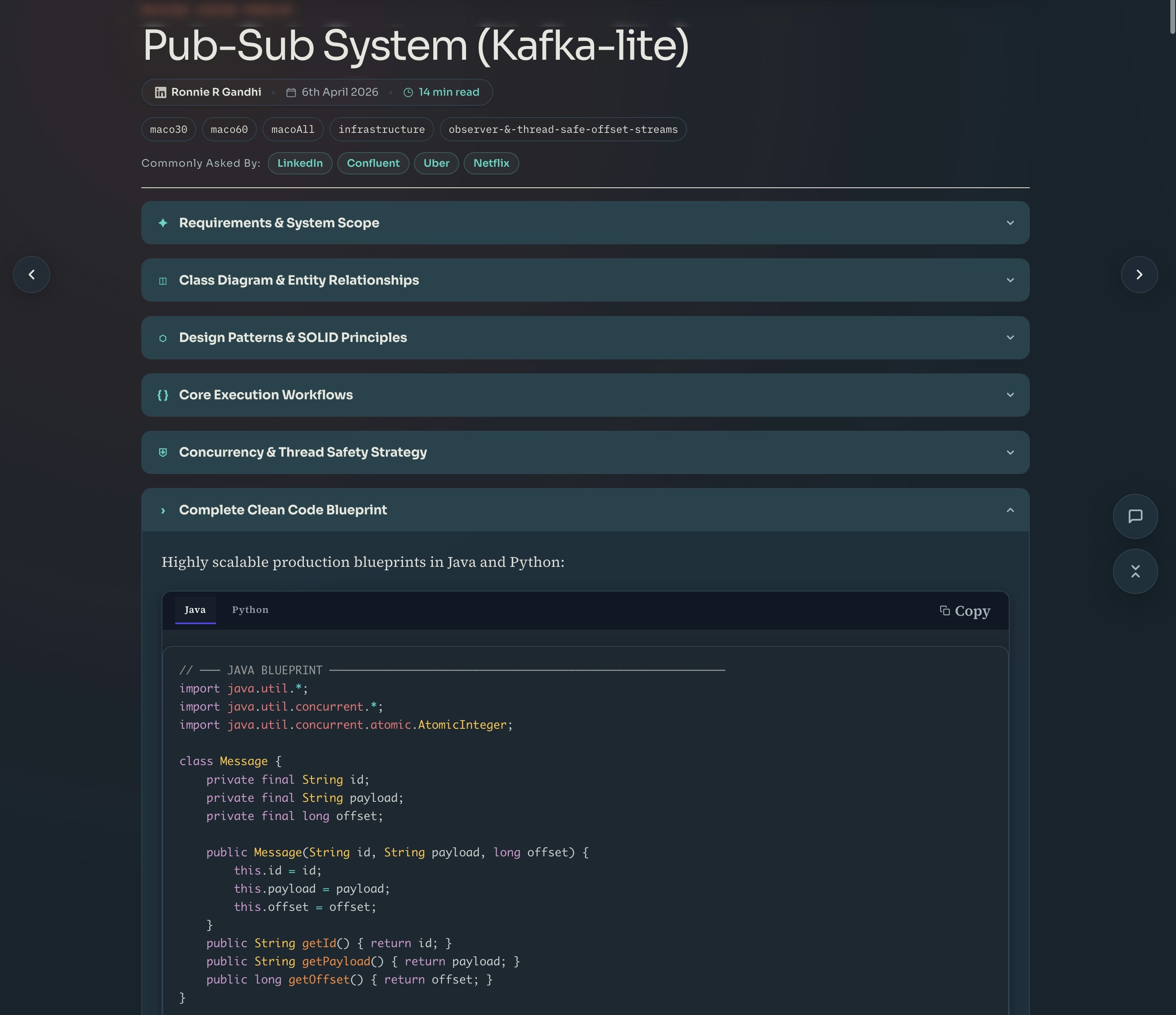Viewport: 1176px width, 1015px height.
Task: Click the clock icon beside 14 min read
Action: coord(408,92)
